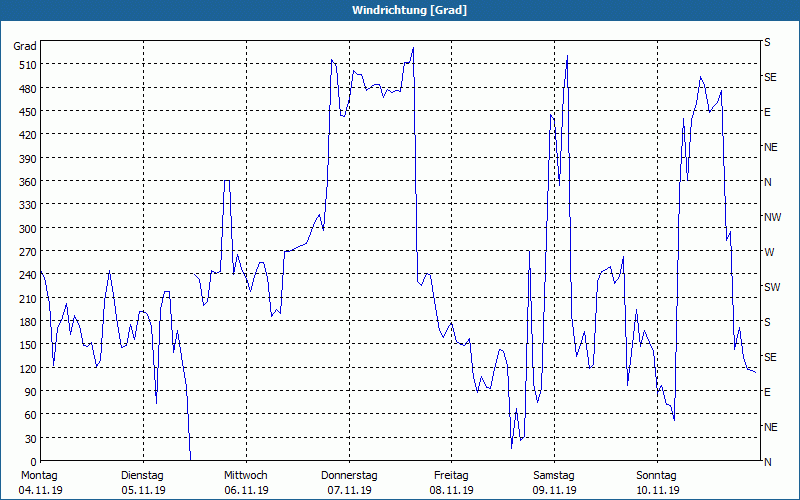The width and height of the screenshot is (800, 500).
Task: Click the 450 degree axis label
Action: [28, 112]
